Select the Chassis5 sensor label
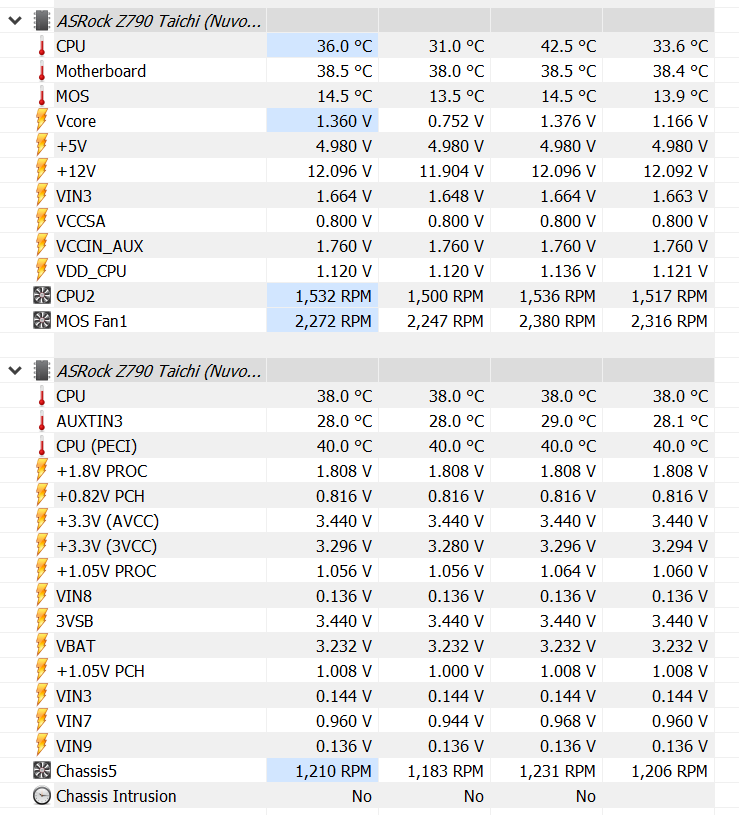Viewport: 739px width, 815px height. (86, 771)
